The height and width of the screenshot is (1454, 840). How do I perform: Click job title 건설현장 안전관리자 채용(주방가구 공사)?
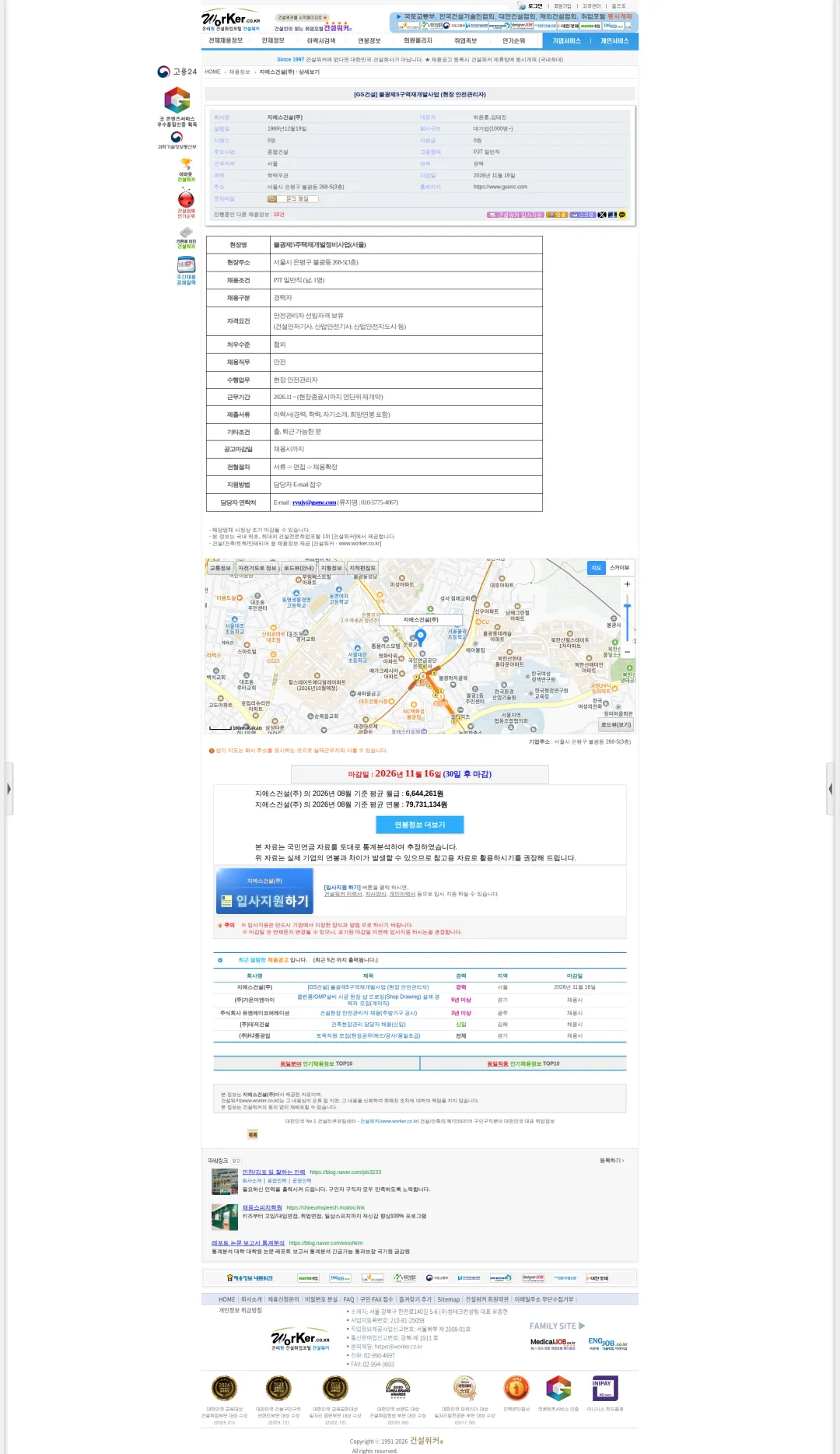point(369,1013)
